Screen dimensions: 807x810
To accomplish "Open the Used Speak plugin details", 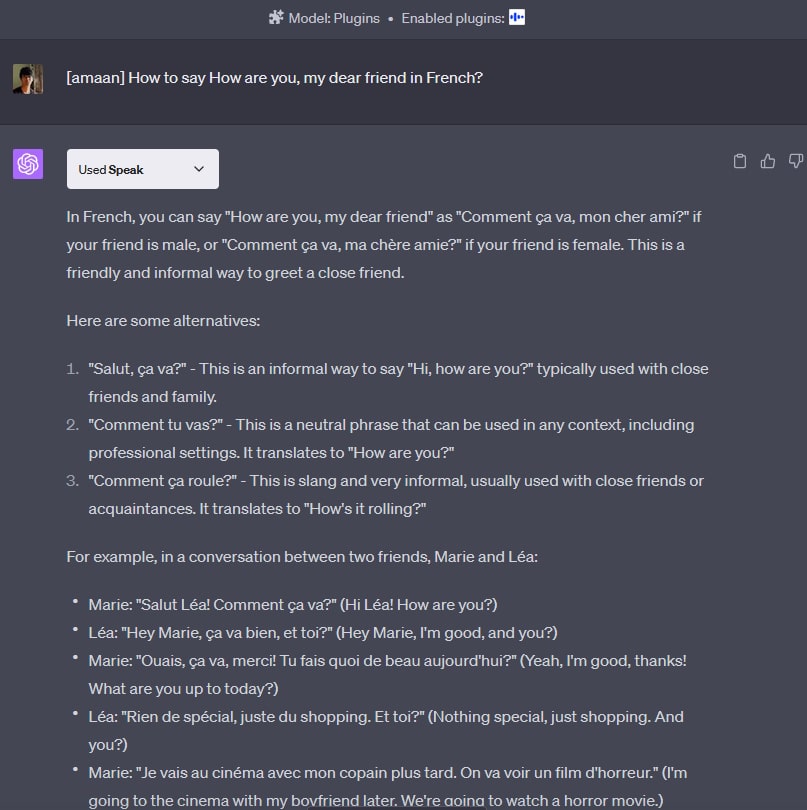I will 142,169.
